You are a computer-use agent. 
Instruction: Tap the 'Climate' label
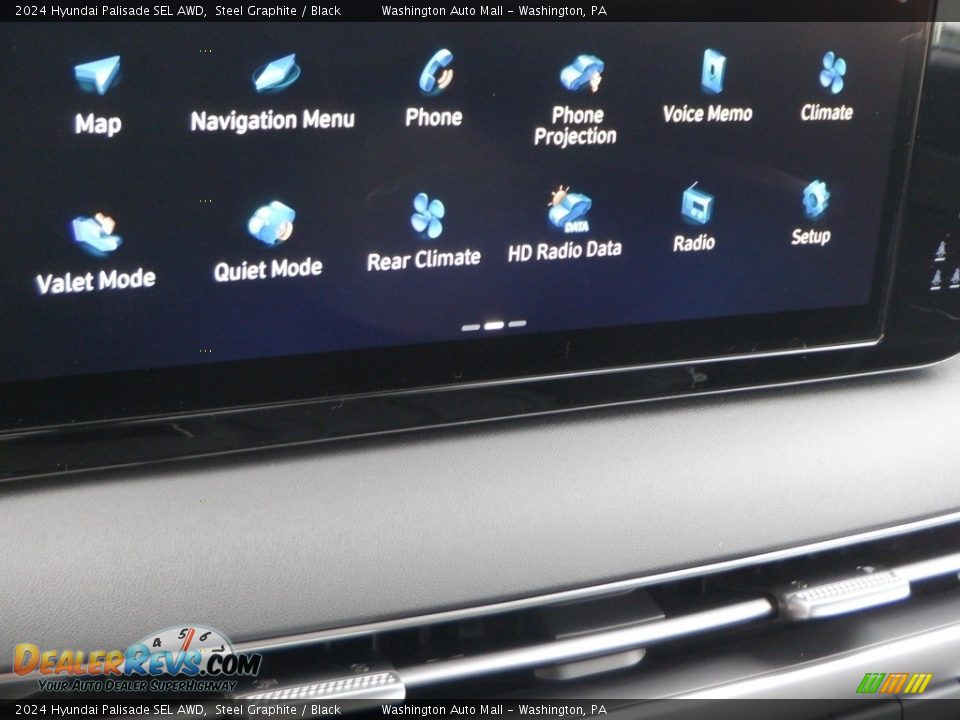[827, 113]
